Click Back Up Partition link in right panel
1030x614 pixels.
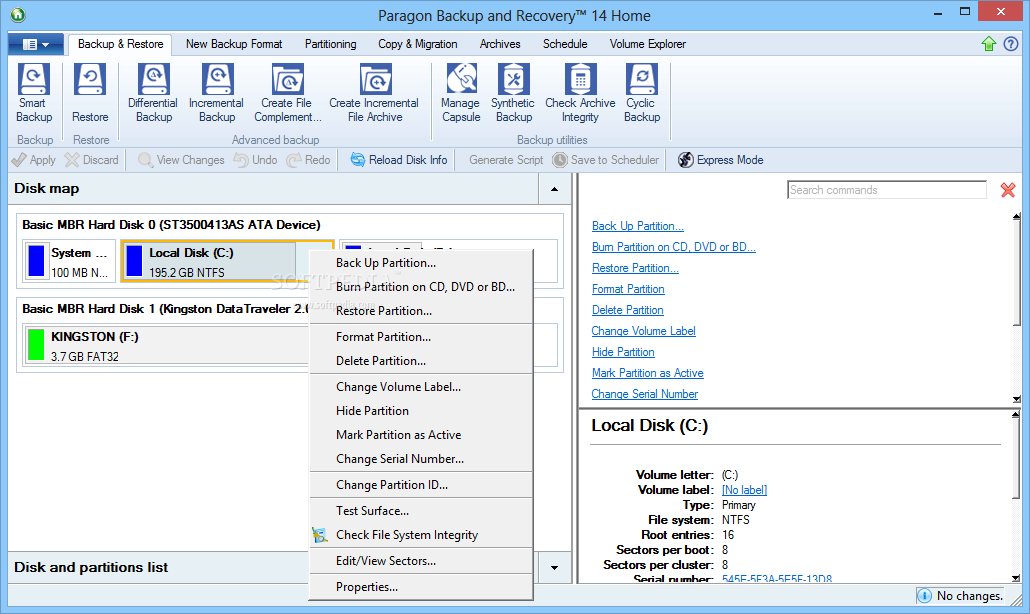(637, 226)
